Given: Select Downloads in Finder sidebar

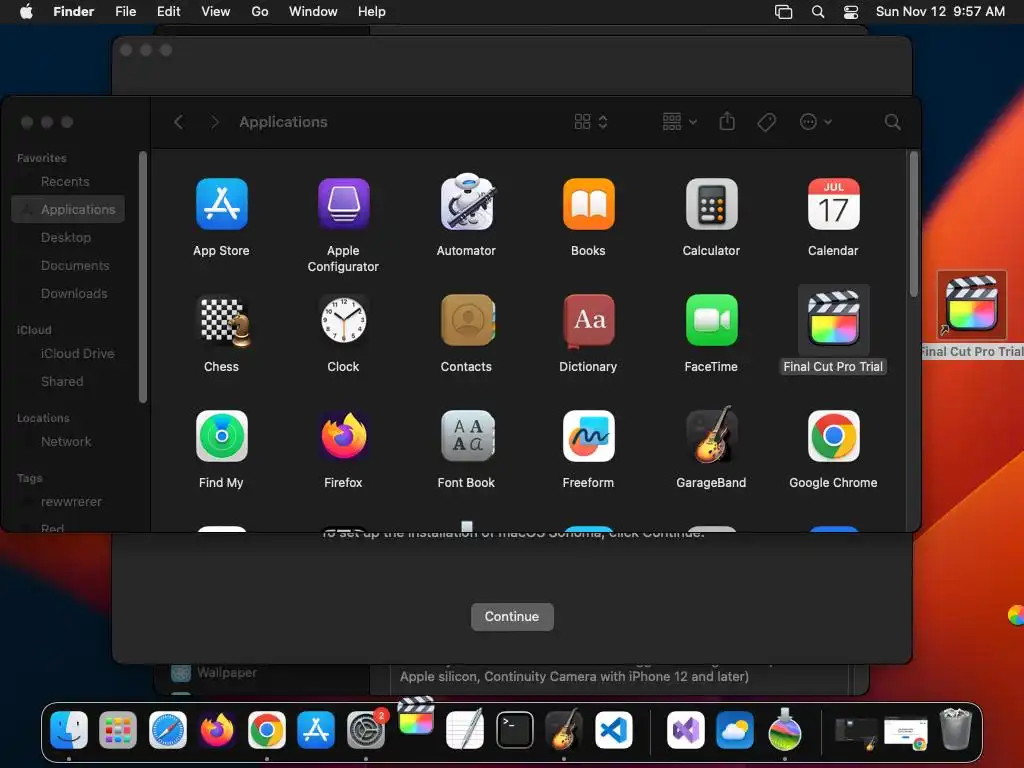Looking at the screenshot, I should coord(74,294).
